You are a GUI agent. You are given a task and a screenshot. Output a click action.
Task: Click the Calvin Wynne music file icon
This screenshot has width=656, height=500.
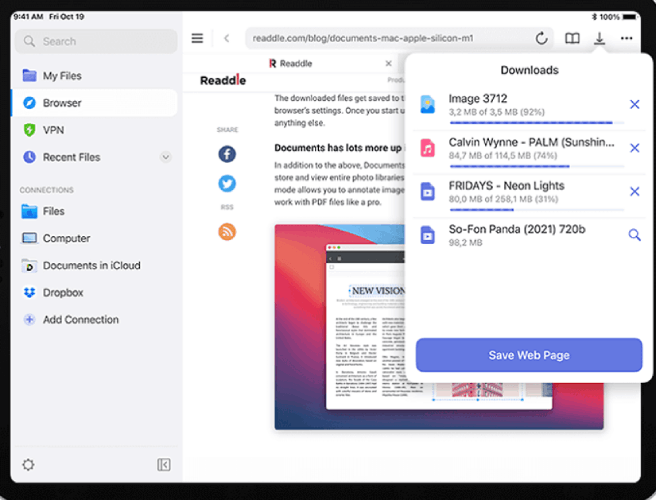pyautogui.click(x=428, y=148)
